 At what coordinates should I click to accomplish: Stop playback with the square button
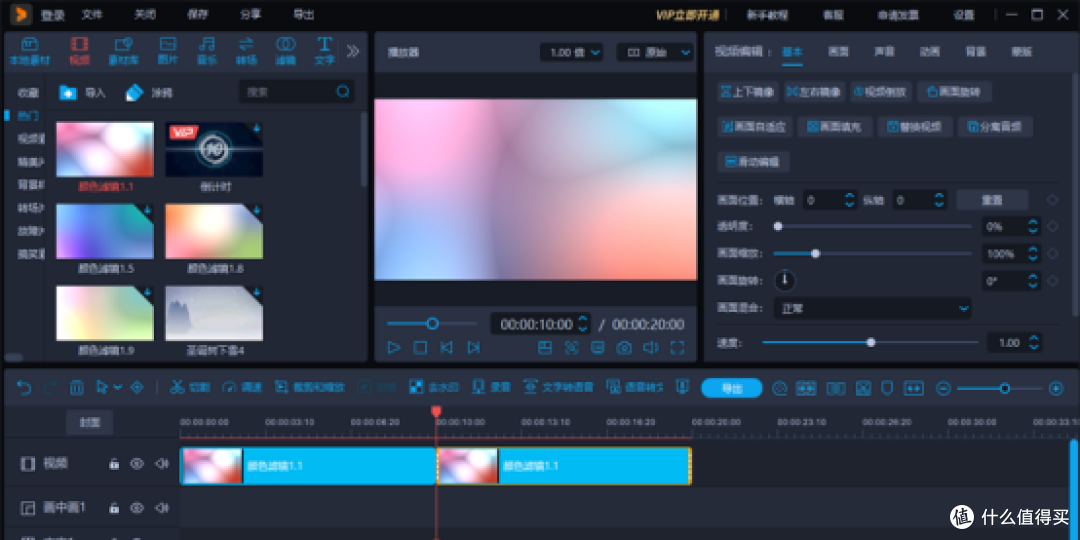420,348
